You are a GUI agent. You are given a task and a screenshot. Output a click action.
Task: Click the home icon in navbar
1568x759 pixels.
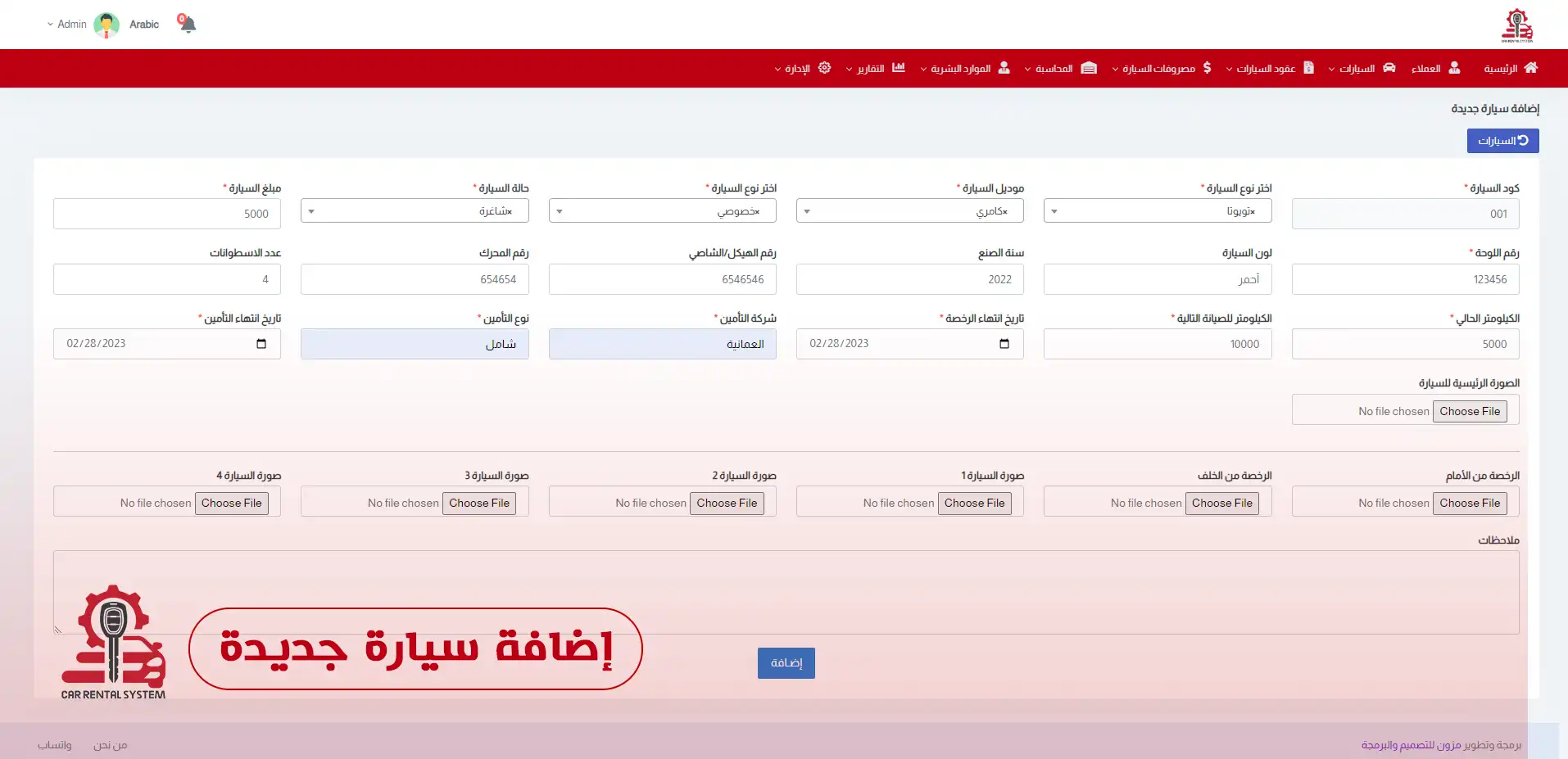point(1530,68)
